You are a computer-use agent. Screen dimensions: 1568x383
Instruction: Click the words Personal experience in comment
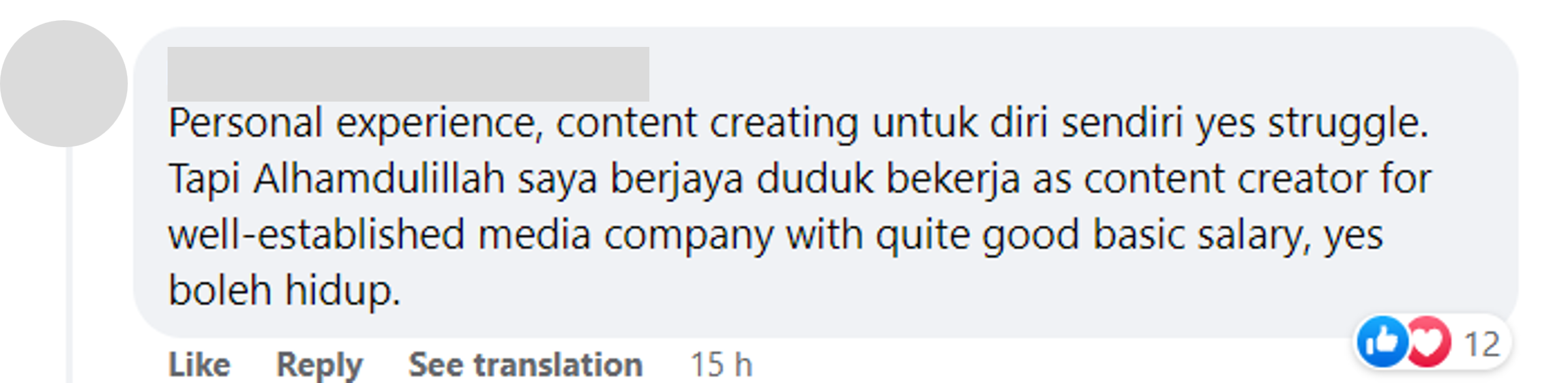coord(355,123)
